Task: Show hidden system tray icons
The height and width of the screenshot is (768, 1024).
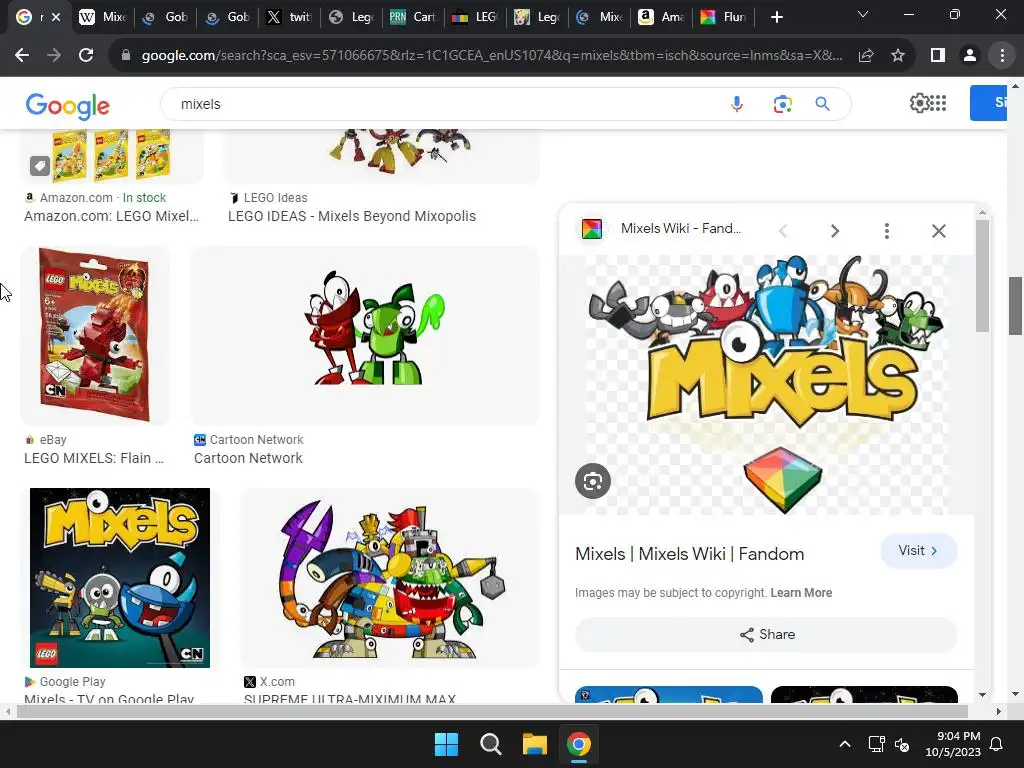Action: (844, 744)
